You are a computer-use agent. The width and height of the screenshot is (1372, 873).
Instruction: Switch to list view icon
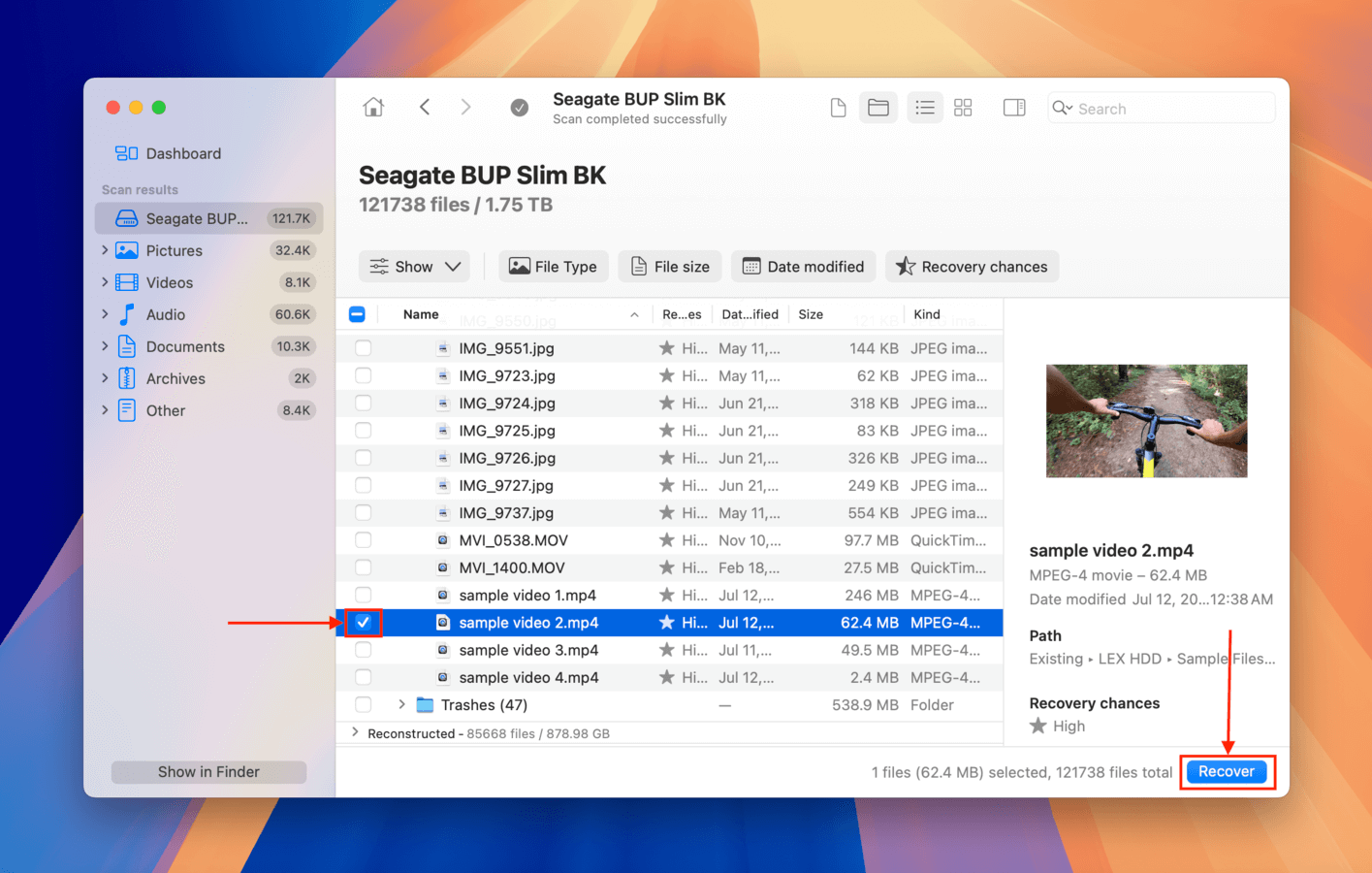point(925,108)
